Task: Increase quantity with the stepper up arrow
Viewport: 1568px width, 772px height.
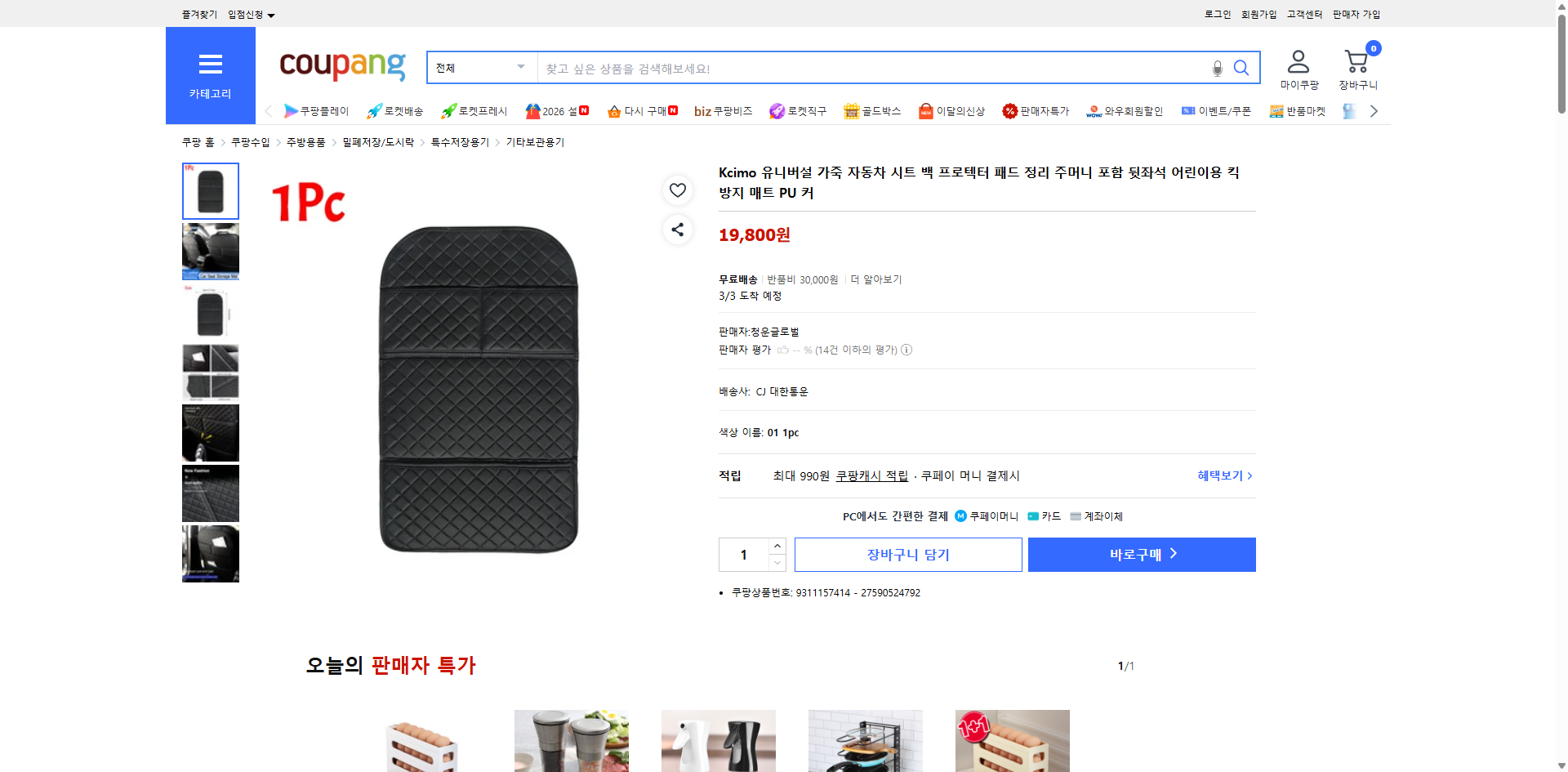Action: (x=777, y=546)
